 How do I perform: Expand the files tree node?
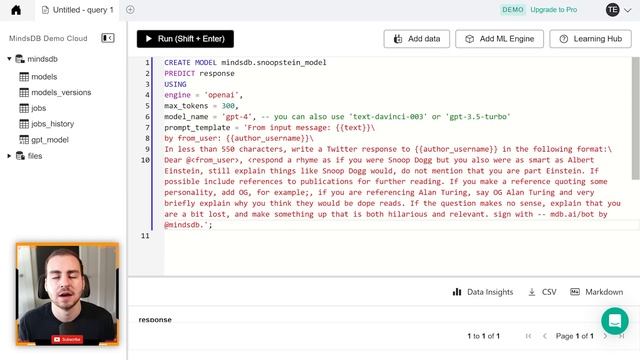tap(9, 156)
